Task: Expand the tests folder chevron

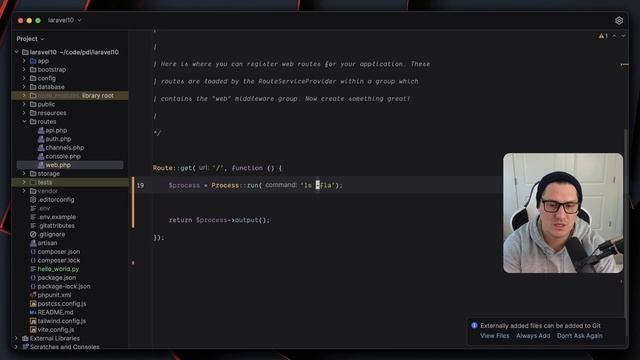Action: pyautogui.click(x=24, y=182)
